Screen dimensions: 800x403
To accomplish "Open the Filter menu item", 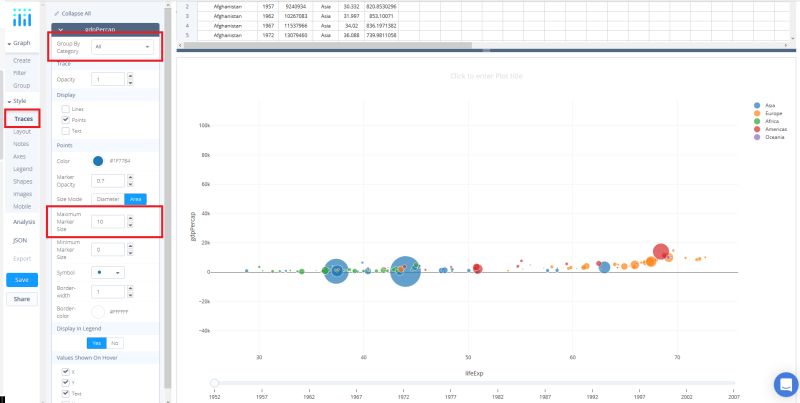I will (x=19, y=73).
